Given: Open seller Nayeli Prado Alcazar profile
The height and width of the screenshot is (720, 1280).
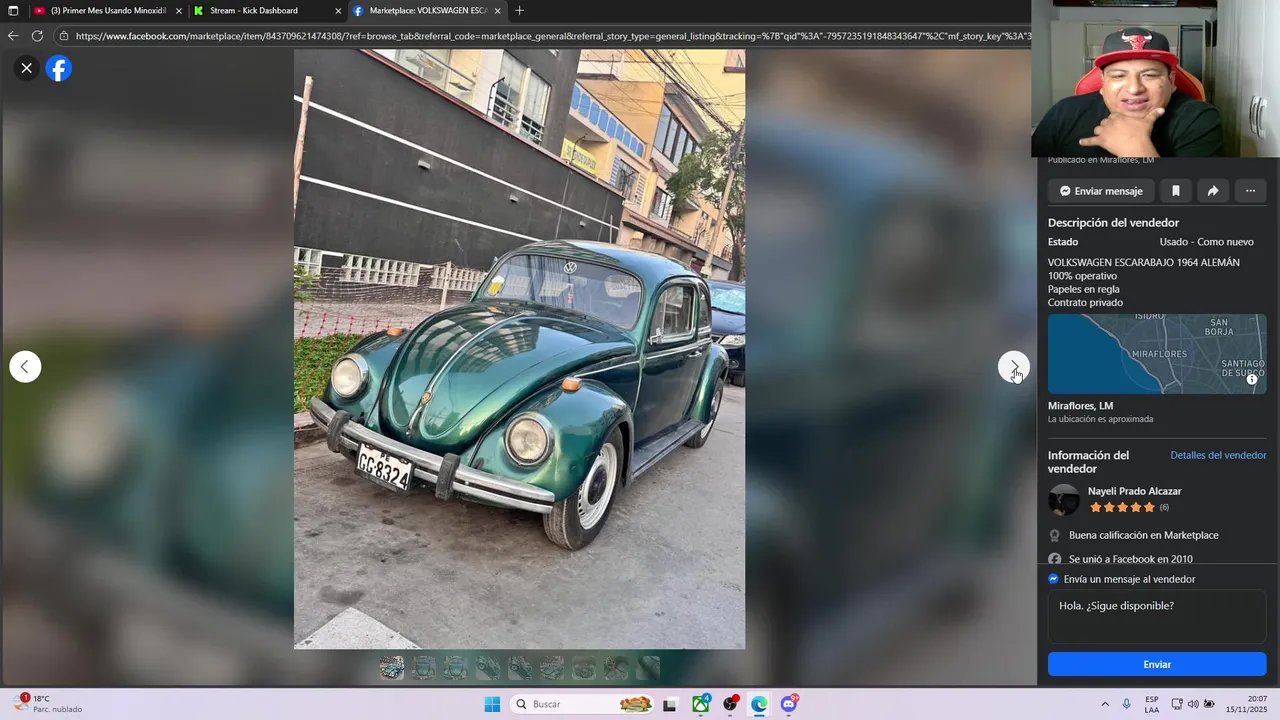Looking at the screenshot, I should coord(1134,491).
